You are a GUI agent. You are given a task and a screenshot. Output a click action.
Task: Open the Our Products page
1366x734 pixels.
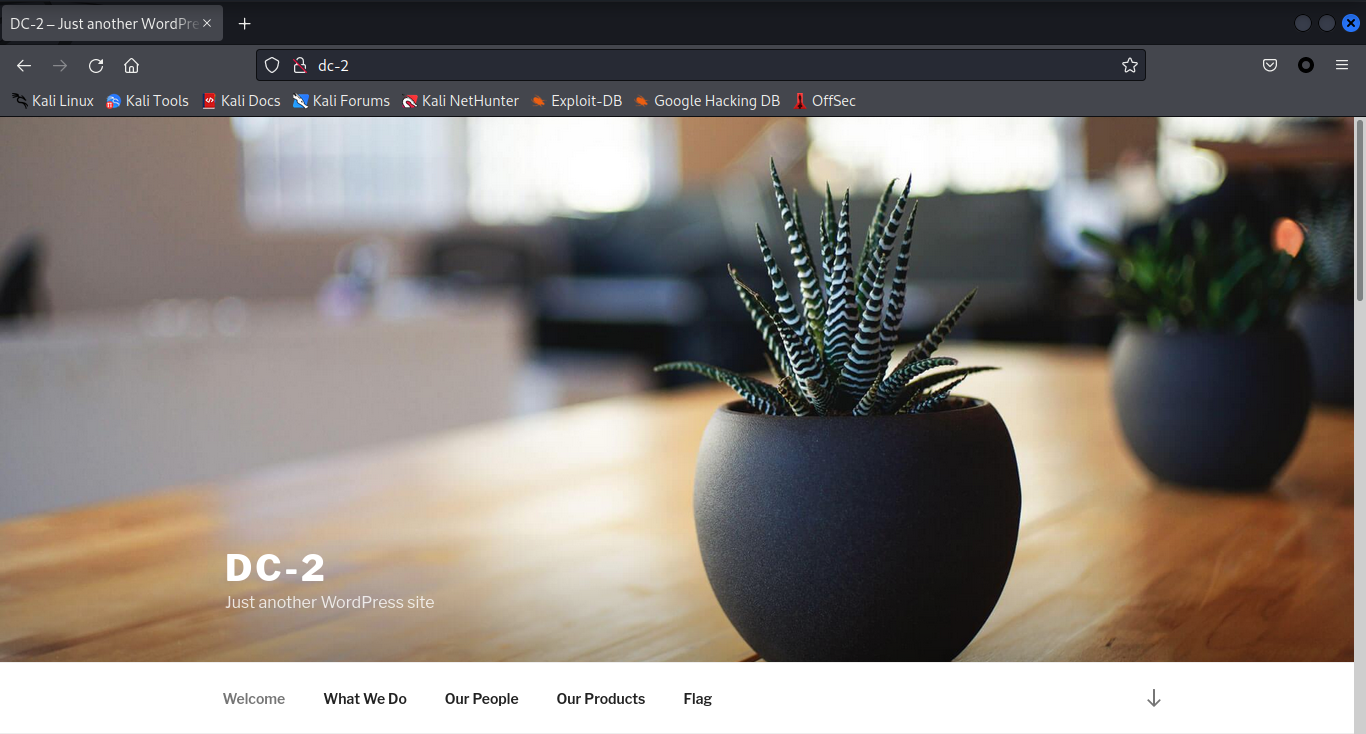(601, 699)
